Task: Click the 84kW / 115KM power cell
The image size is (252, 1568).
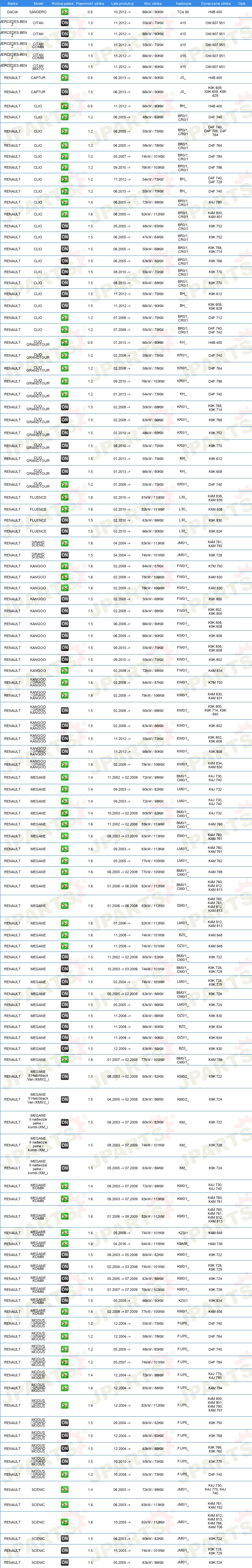Action: coord(153,1243)
